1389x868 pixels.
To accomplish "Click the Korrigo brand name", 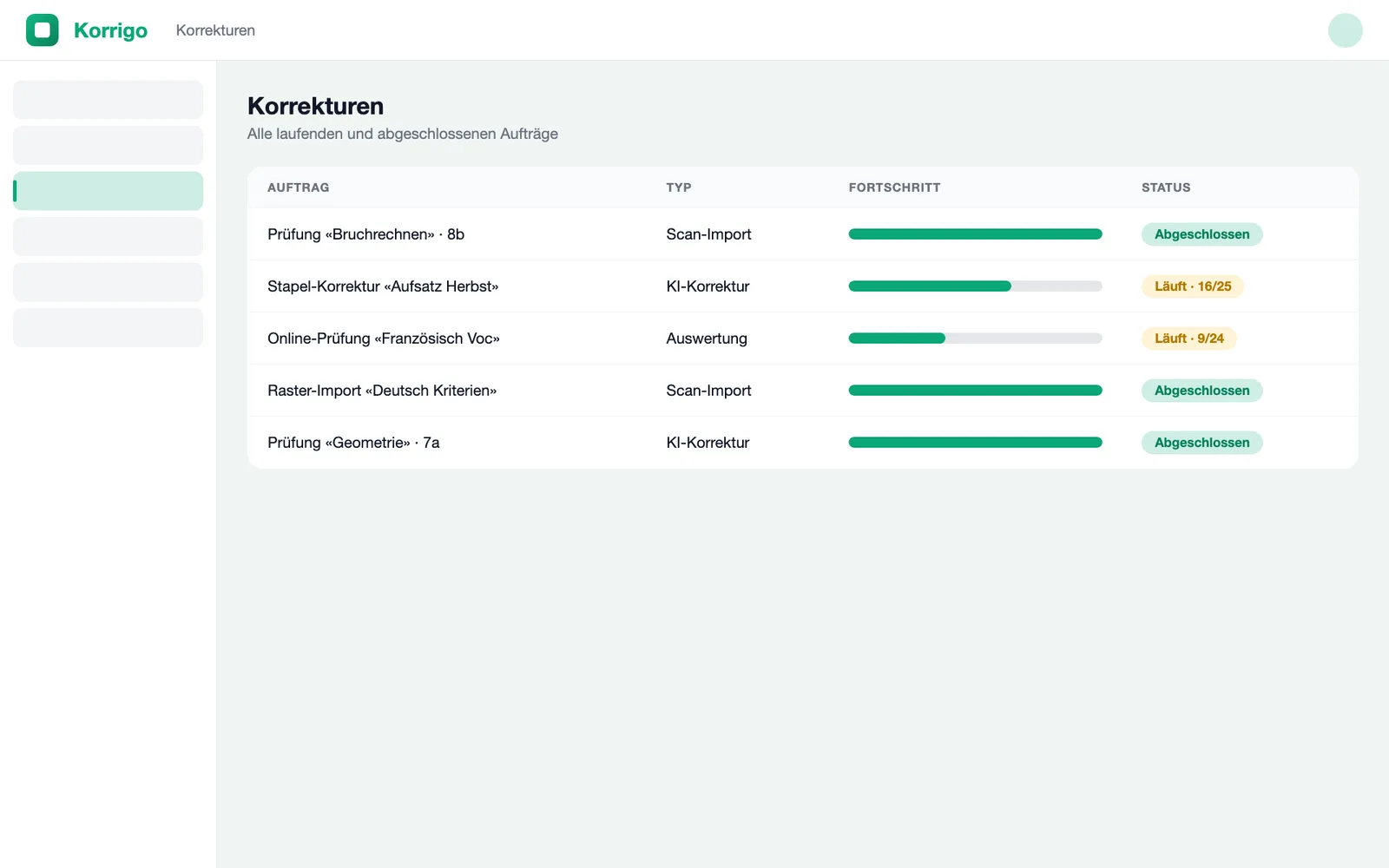I will [110, 30].
